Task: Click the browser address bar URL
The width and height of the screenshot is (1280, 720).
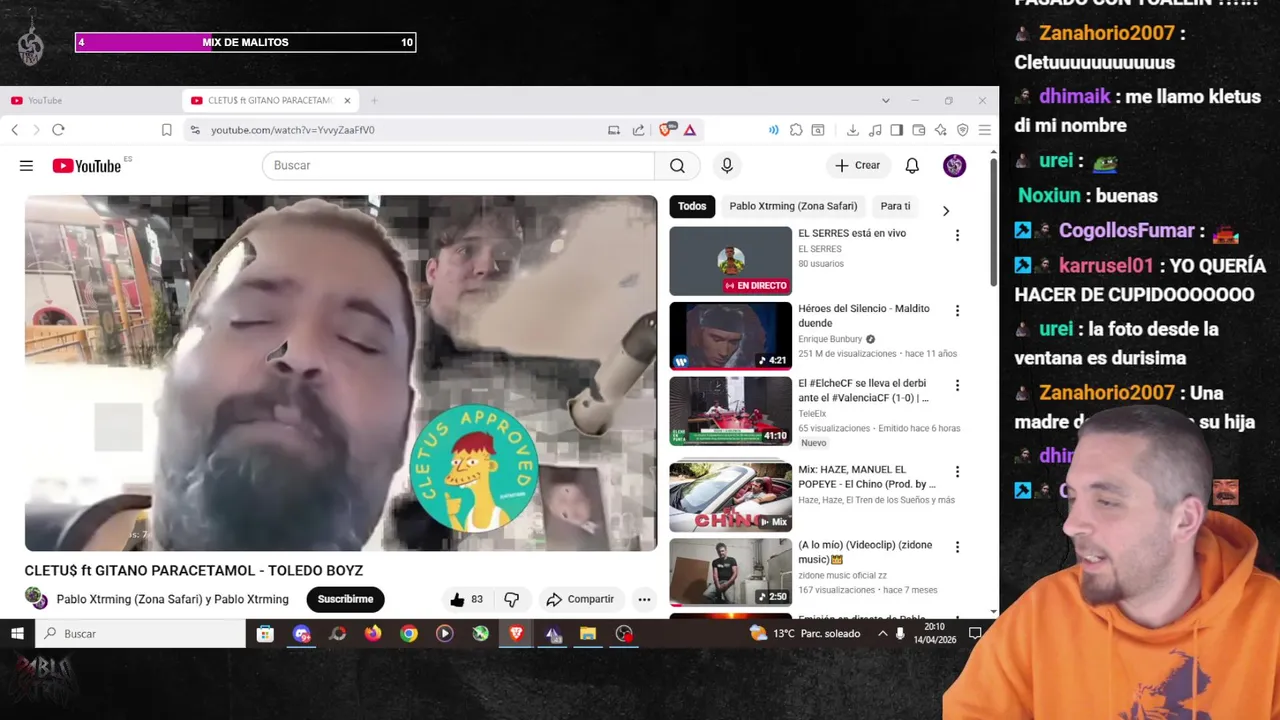Action: [x=292, y=130]
